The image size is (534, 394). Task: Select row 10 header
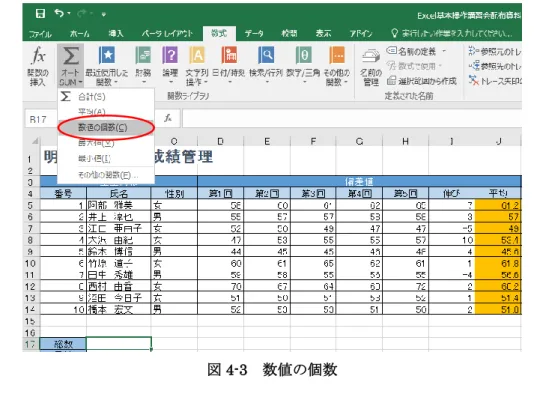point(30,263)
